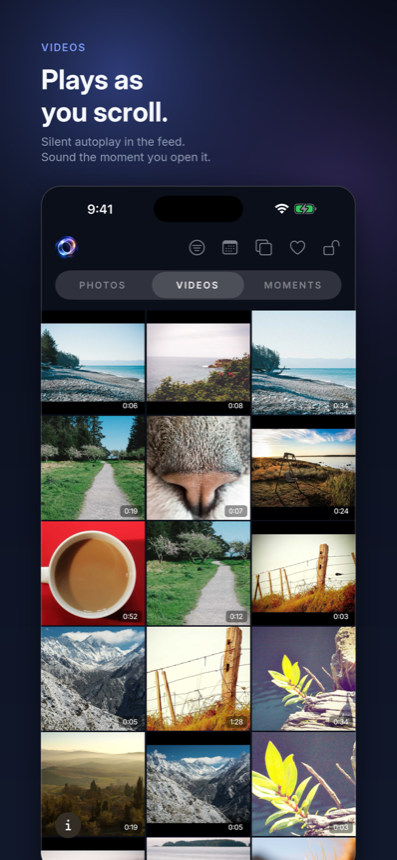Tap the round info button
397x860 pixels.
coord(68,825)
